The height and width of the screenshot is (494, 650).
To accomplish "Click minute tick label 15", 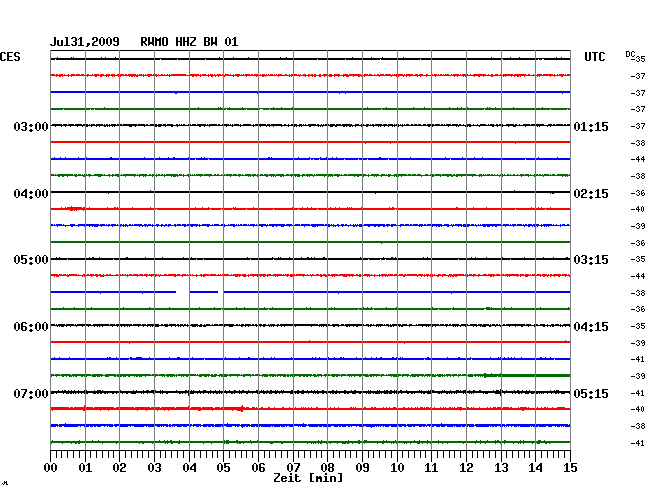I will [x=570, y=468].
